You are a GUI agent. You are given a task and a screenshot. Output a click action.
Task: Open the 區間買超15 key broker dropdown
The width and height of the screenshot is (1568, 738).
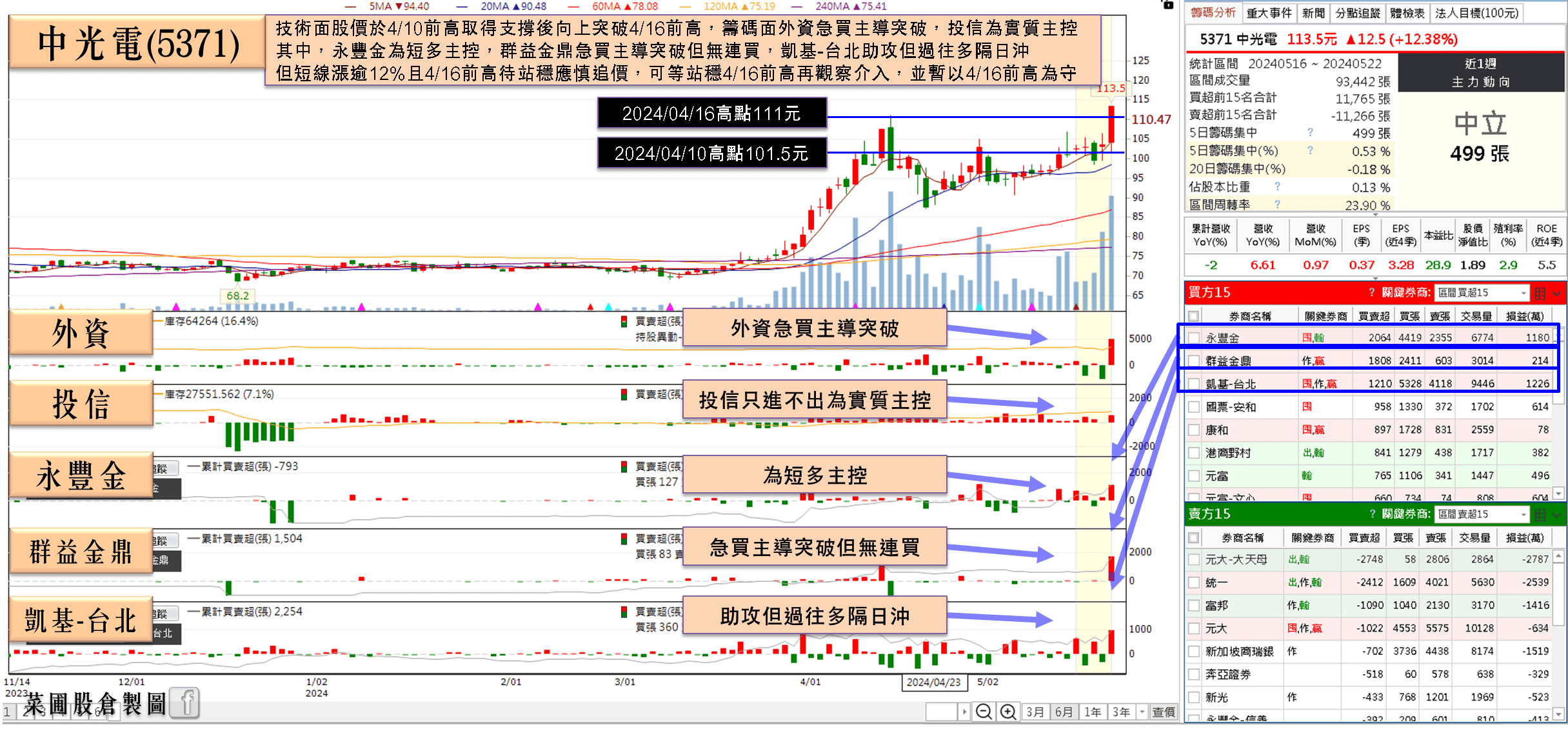(x=1482, y=293)
